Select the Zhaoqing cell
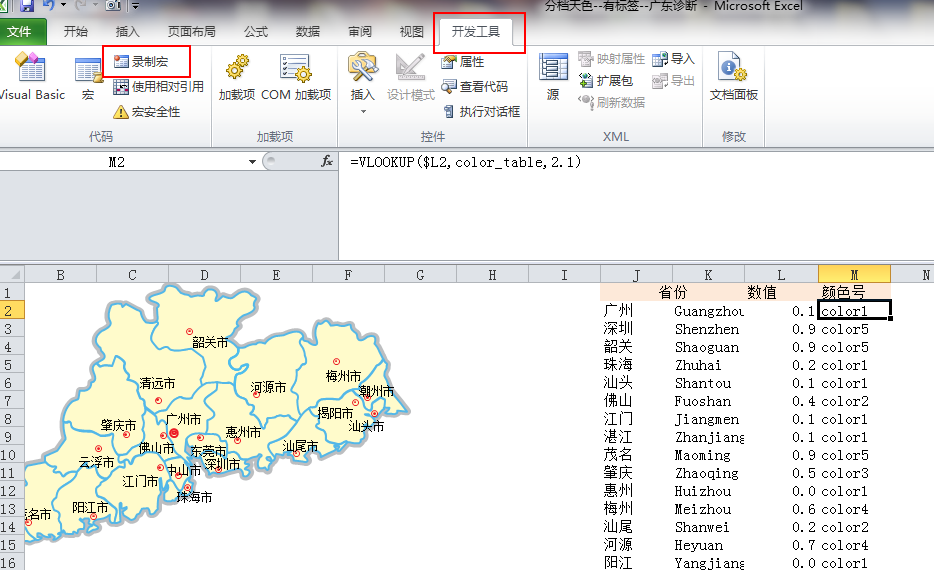The width and height of the screenshot is (934, 570). pos(707,473)
